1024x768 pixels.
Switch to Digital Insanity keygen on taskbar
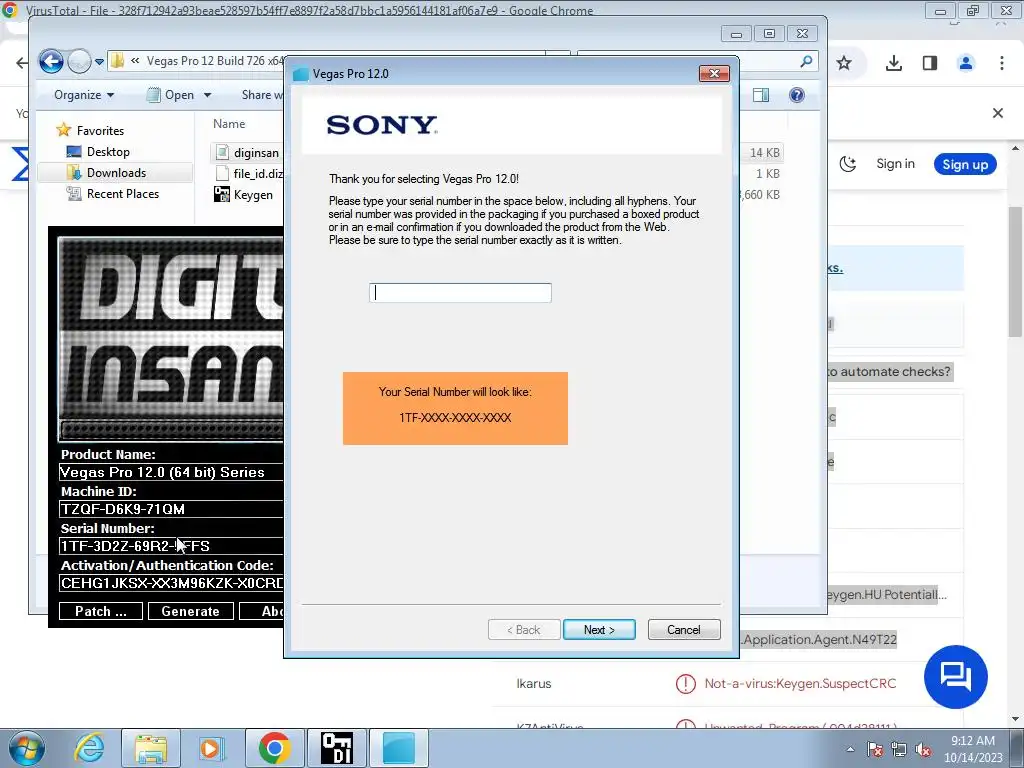click(x=337, y=748)
